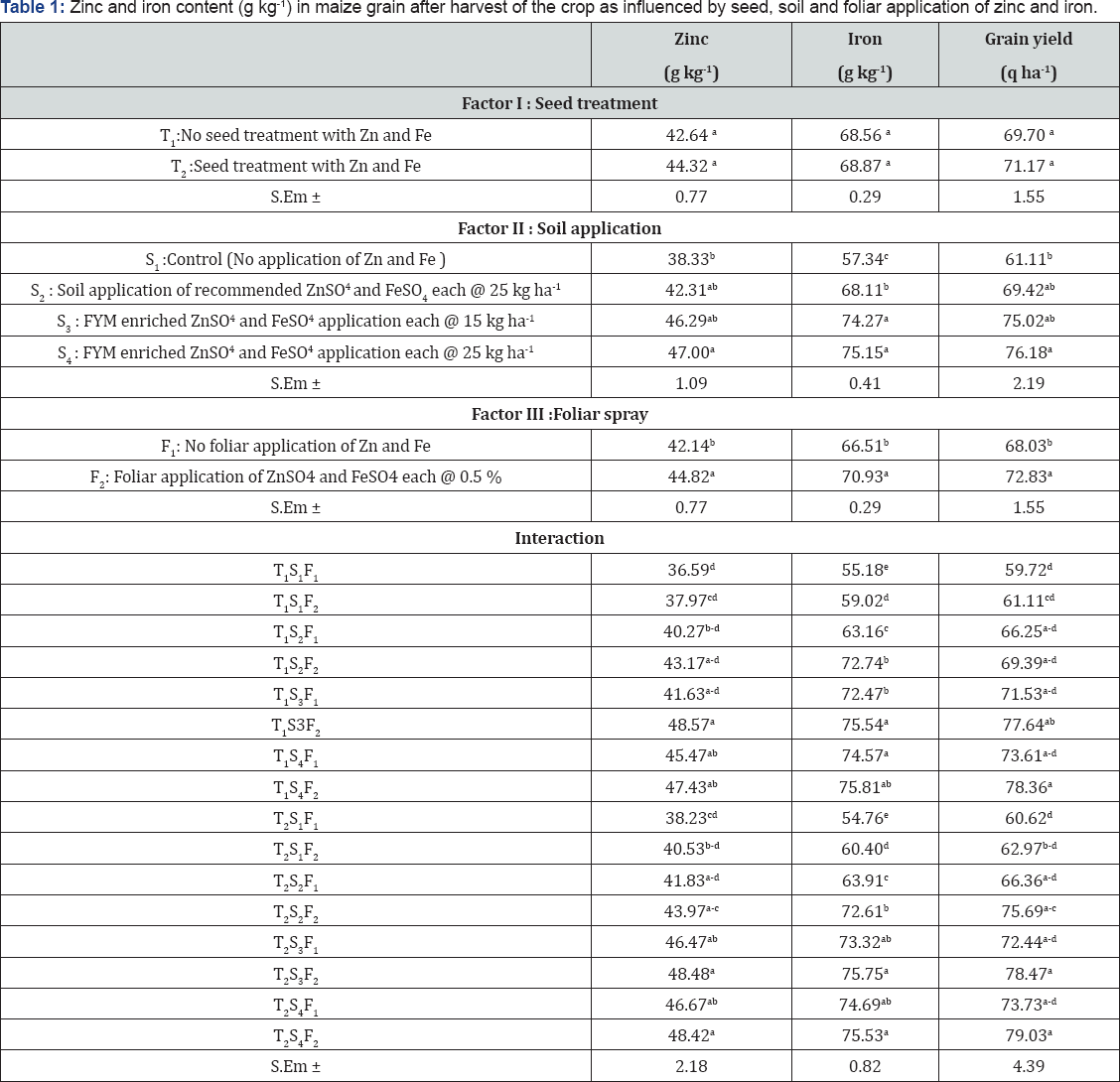
Task: Select the grain yield value 76.18 cell
Action: 1028,352
